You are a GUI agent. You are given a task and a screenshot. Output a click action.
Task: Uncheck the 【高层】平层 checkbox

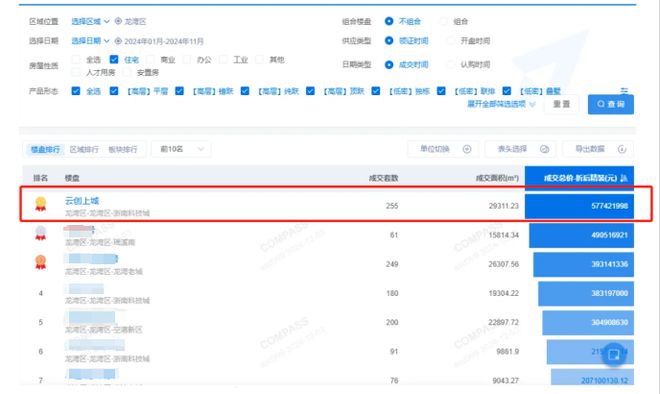click(114, 91)
